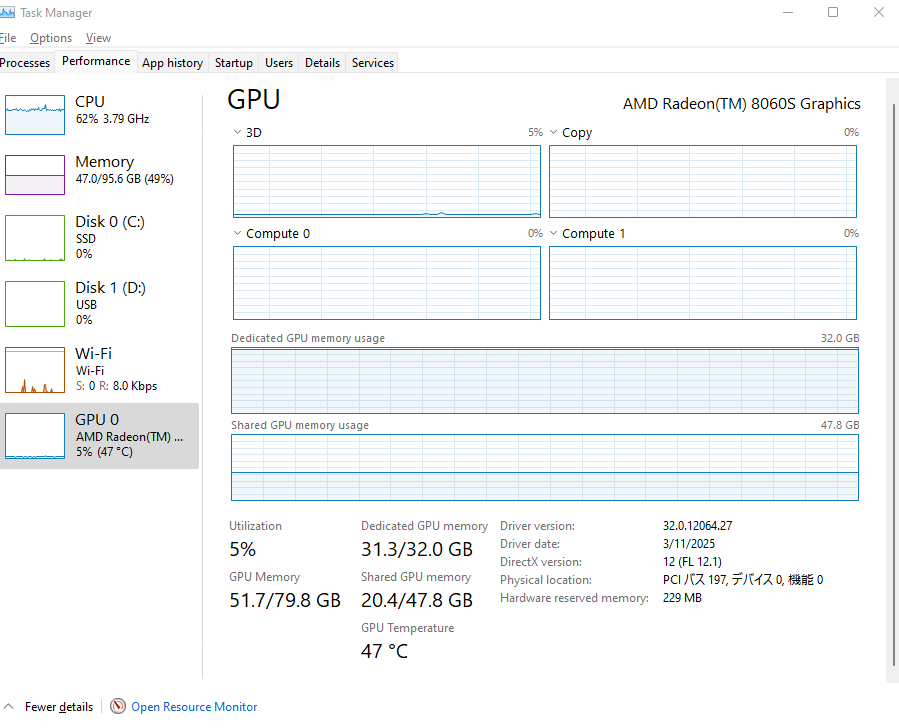The width and height of the screenshot is (899, 728).
Task: Select the CPU usage graph thumbnail
Action: [x=35, y=115]
